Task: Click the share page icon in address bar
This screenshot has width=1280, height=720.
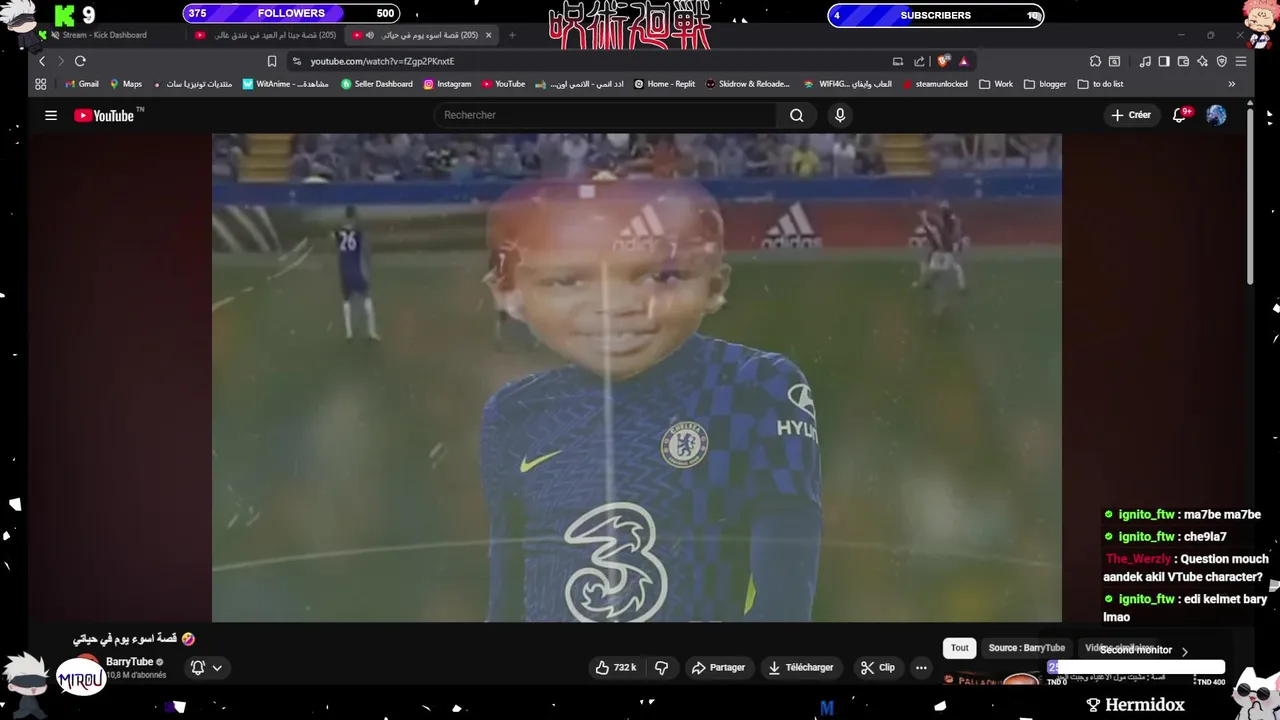Action: tap(919, 61)
